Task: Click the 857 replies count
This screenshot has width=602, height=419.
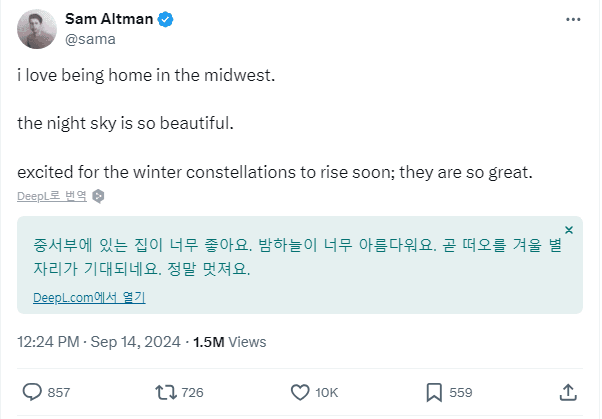Action: tap(59, 392)
